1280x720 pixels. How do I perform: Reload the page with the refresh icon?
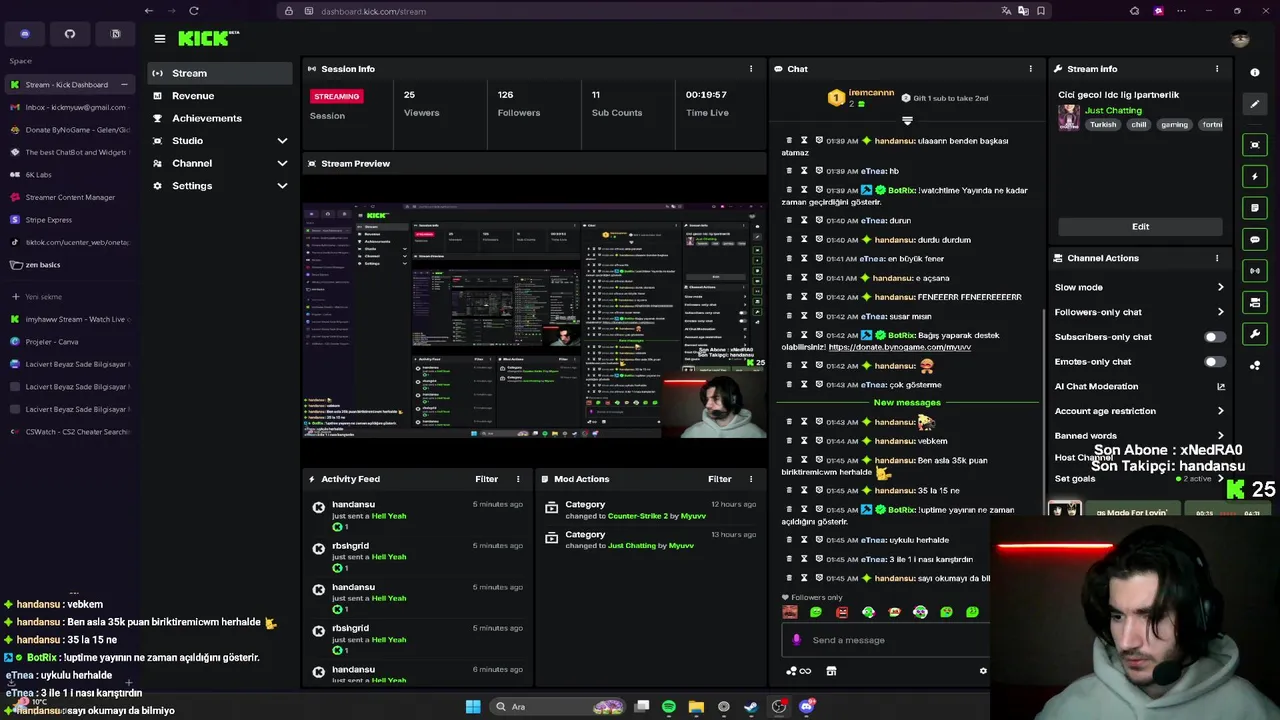point(194,11)
